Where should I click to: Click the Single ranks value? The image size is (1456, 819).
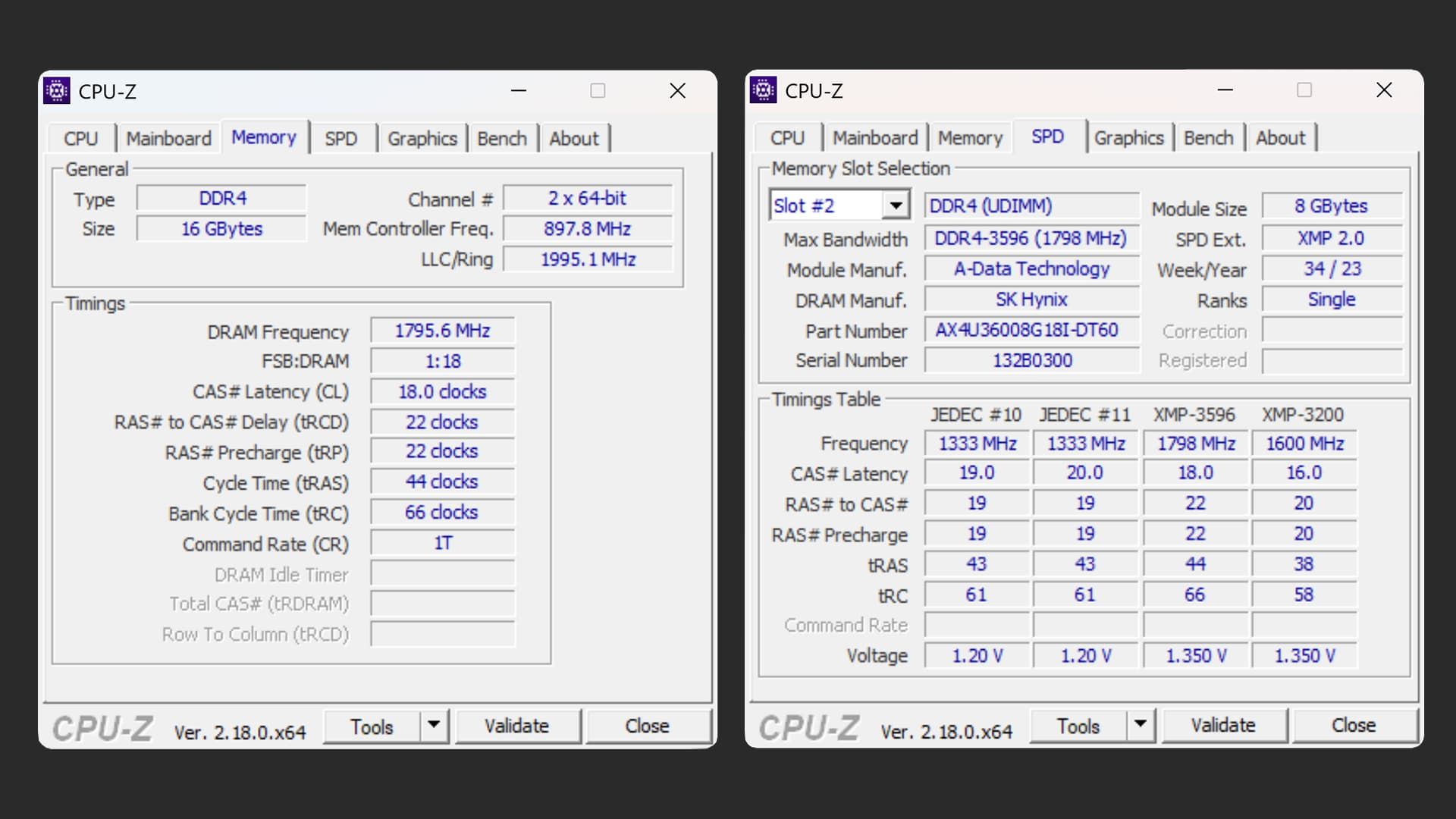click(1332, 300)
